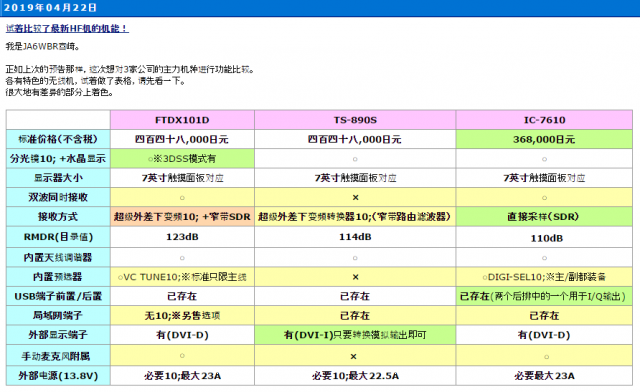The image size is (640, 392).
Task: Click the 114dB cell
Action: [x=355, y=237]
